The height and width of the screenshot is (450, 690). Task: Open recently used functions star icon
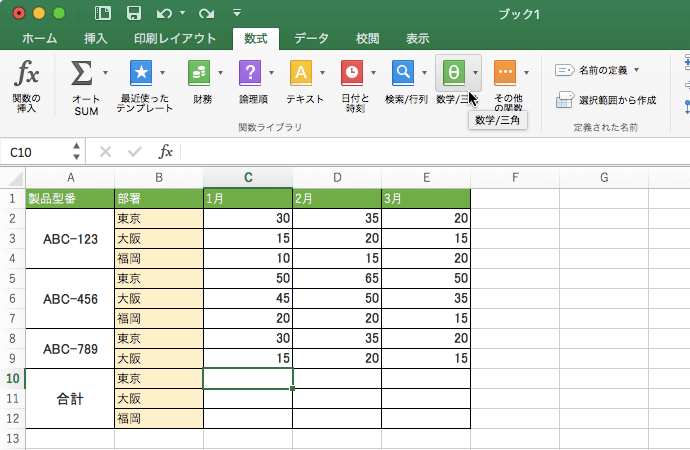point(141,73)
